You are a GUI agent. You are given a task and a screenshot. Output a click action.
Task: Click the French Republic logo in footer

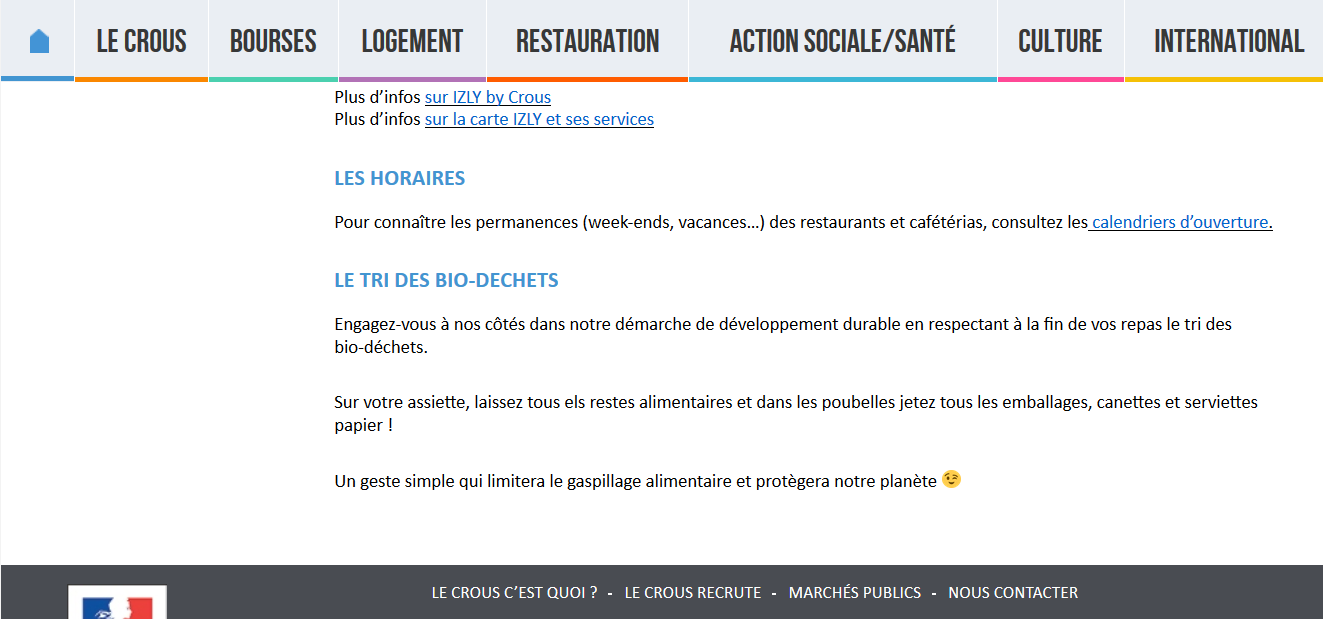click(117, 604)
